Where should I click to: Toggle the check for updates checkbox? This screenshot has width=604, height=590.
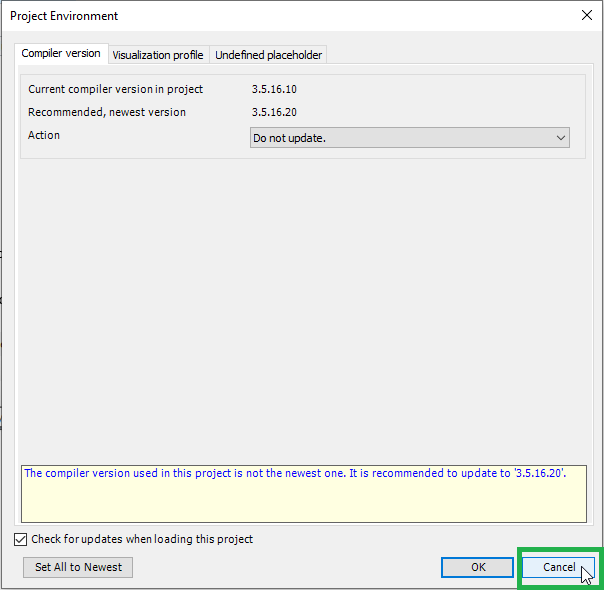pos(21,539)
